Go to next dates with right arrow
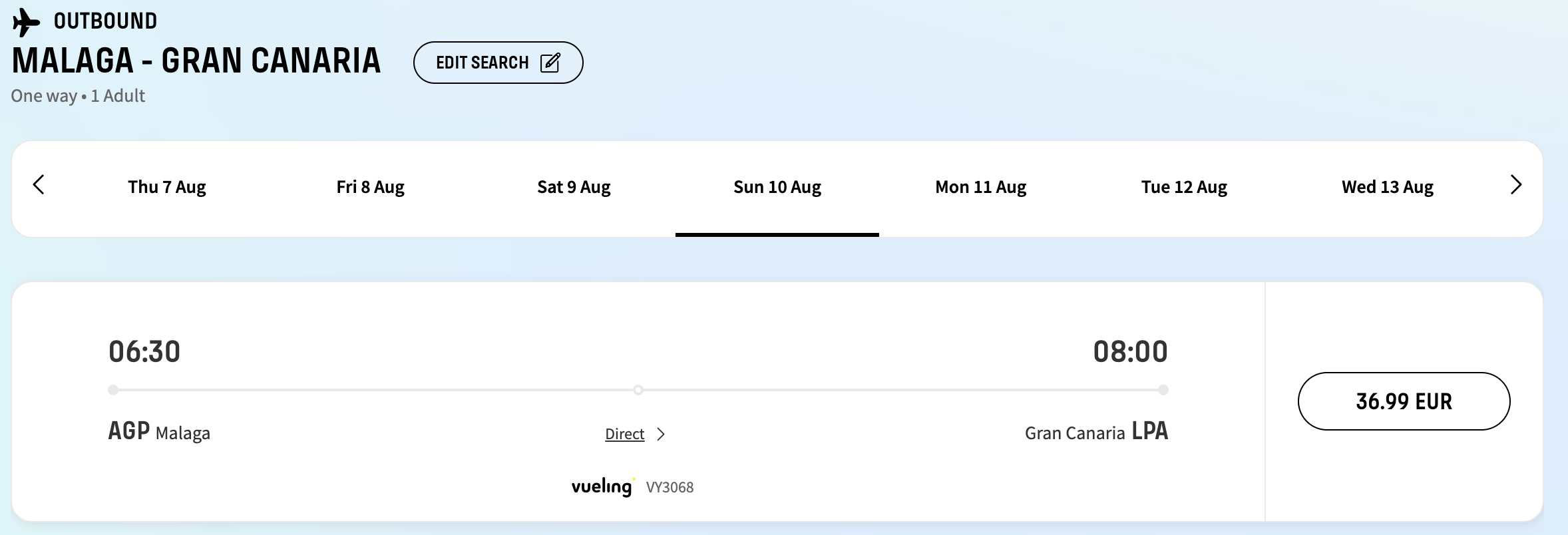The height and width of the screenshot is (535, 1568). [x=1516, y=185]
